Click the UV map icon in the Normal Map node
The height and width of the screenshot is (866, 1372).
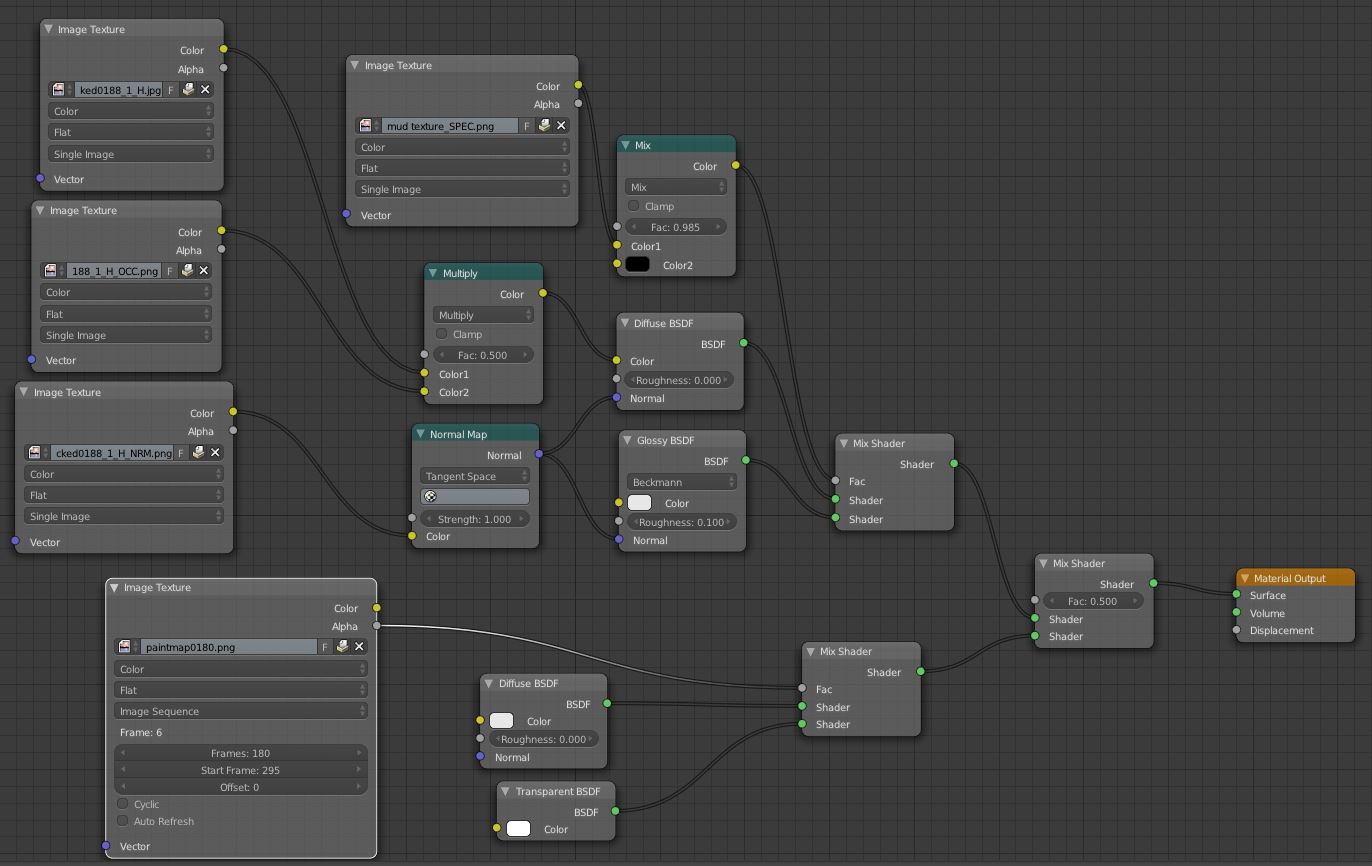(431, 496)
